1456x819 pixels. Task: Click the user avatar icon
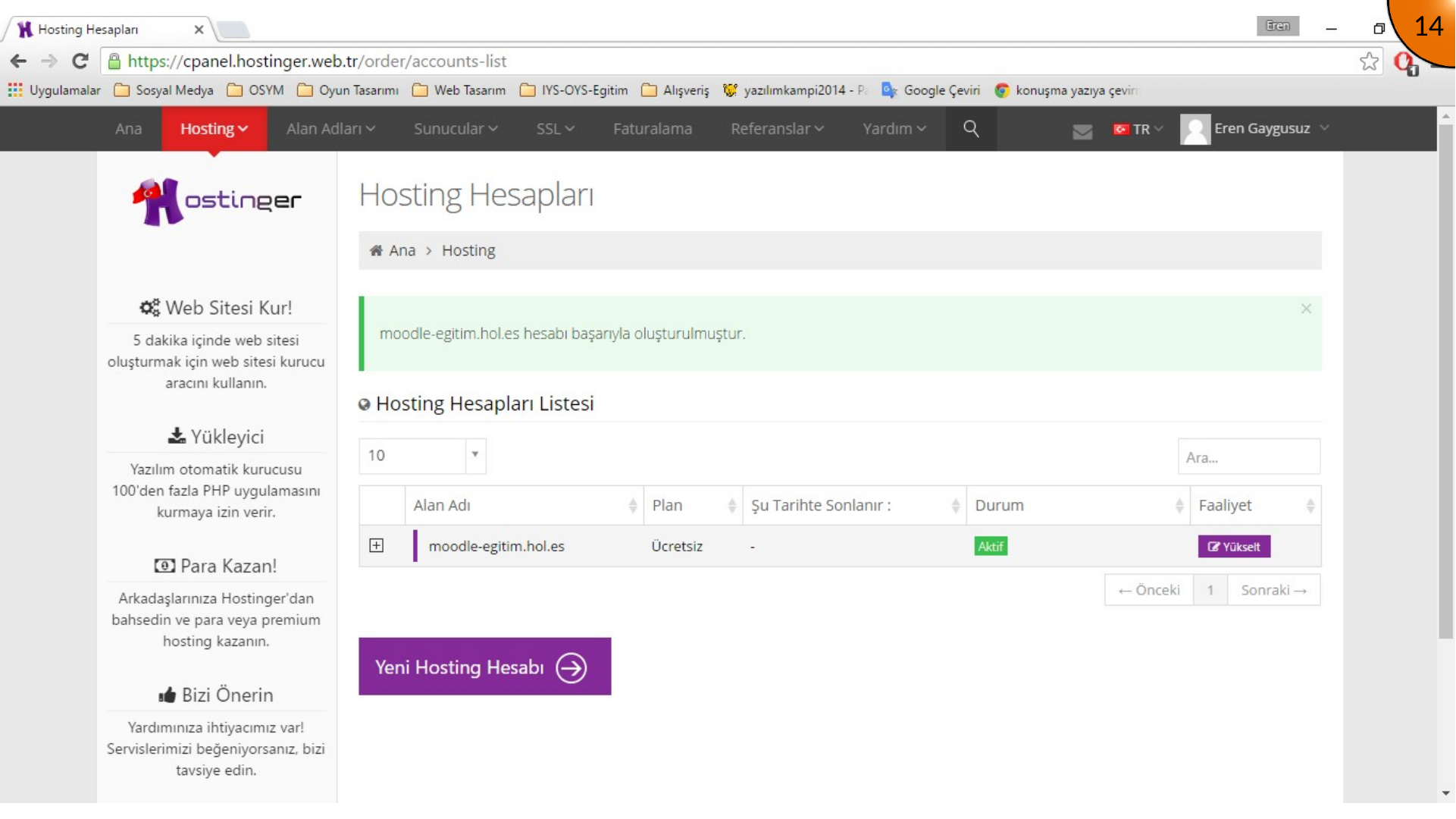click(1195, 129)
